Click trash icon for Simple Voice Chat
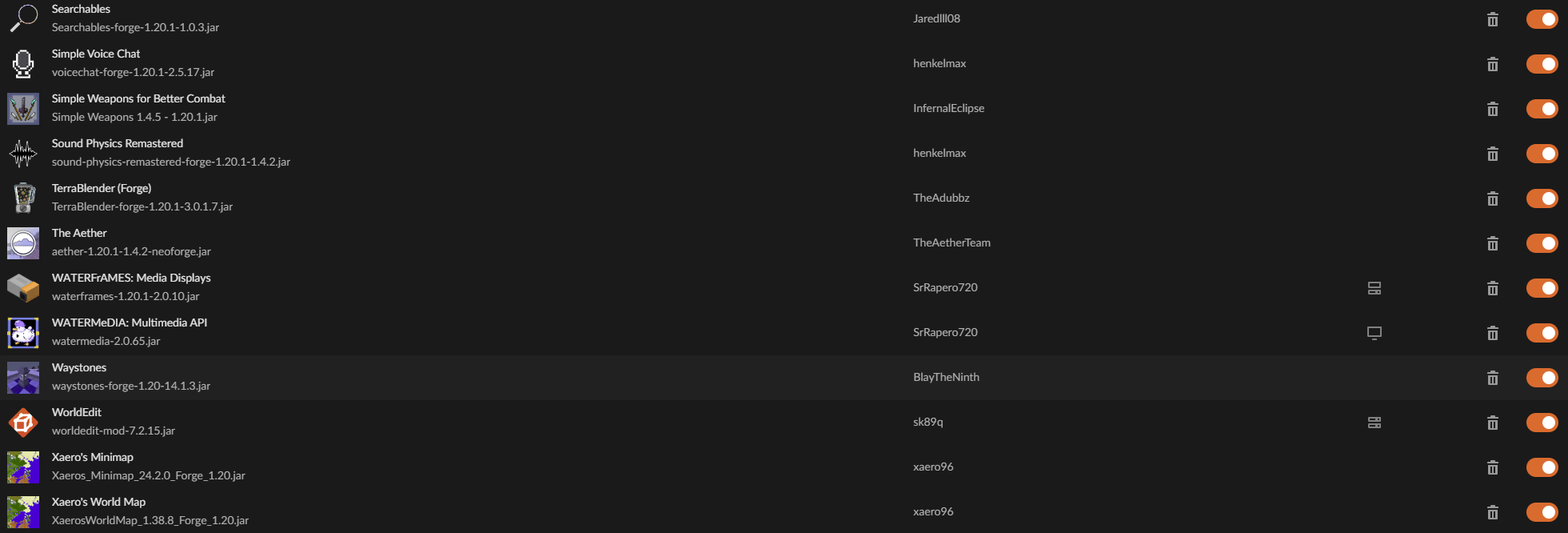 pos(1492,64)
